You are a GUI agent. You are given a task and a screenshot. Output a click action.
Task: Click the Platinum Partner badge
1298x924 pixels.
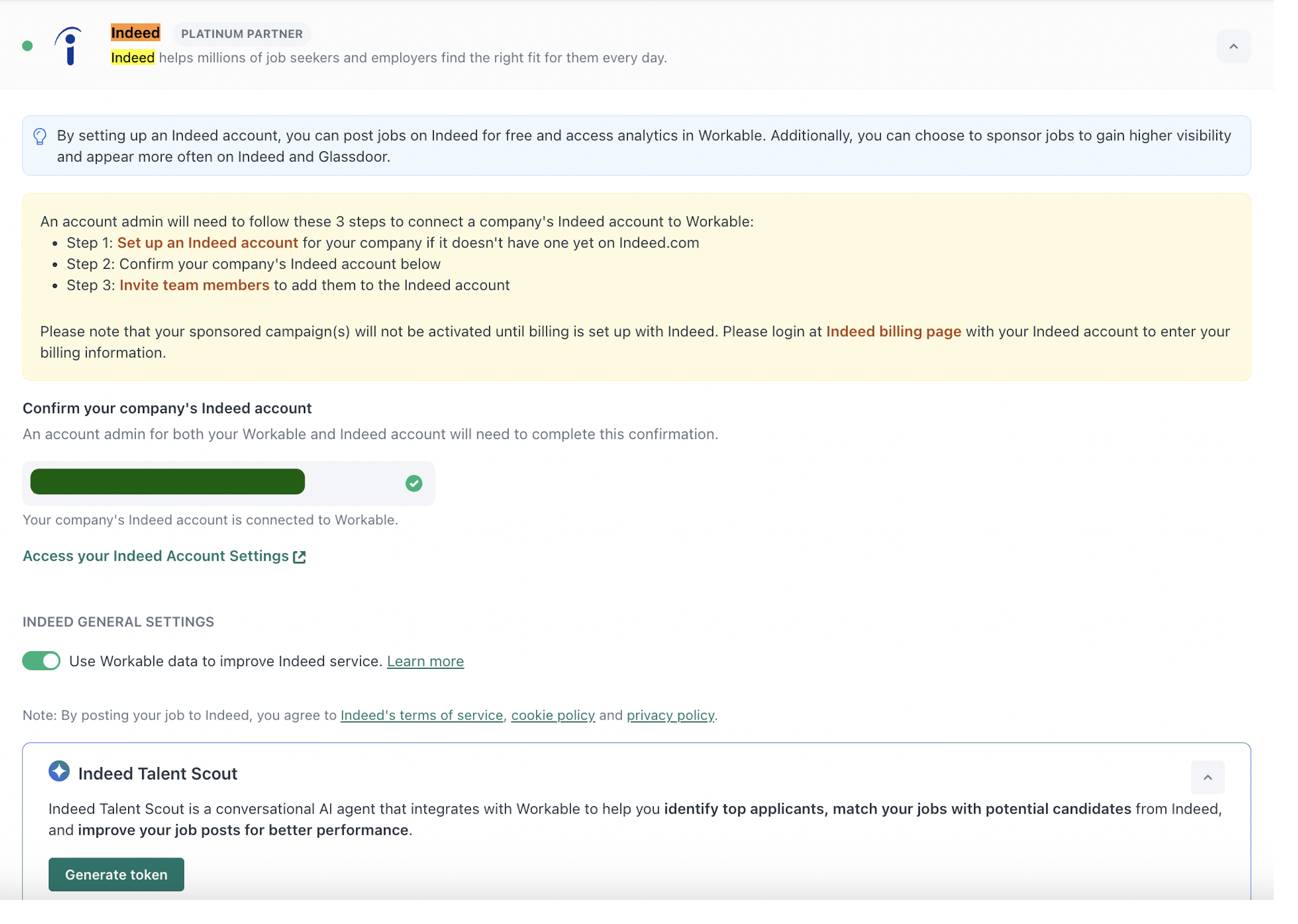click(x=242, y=34)
